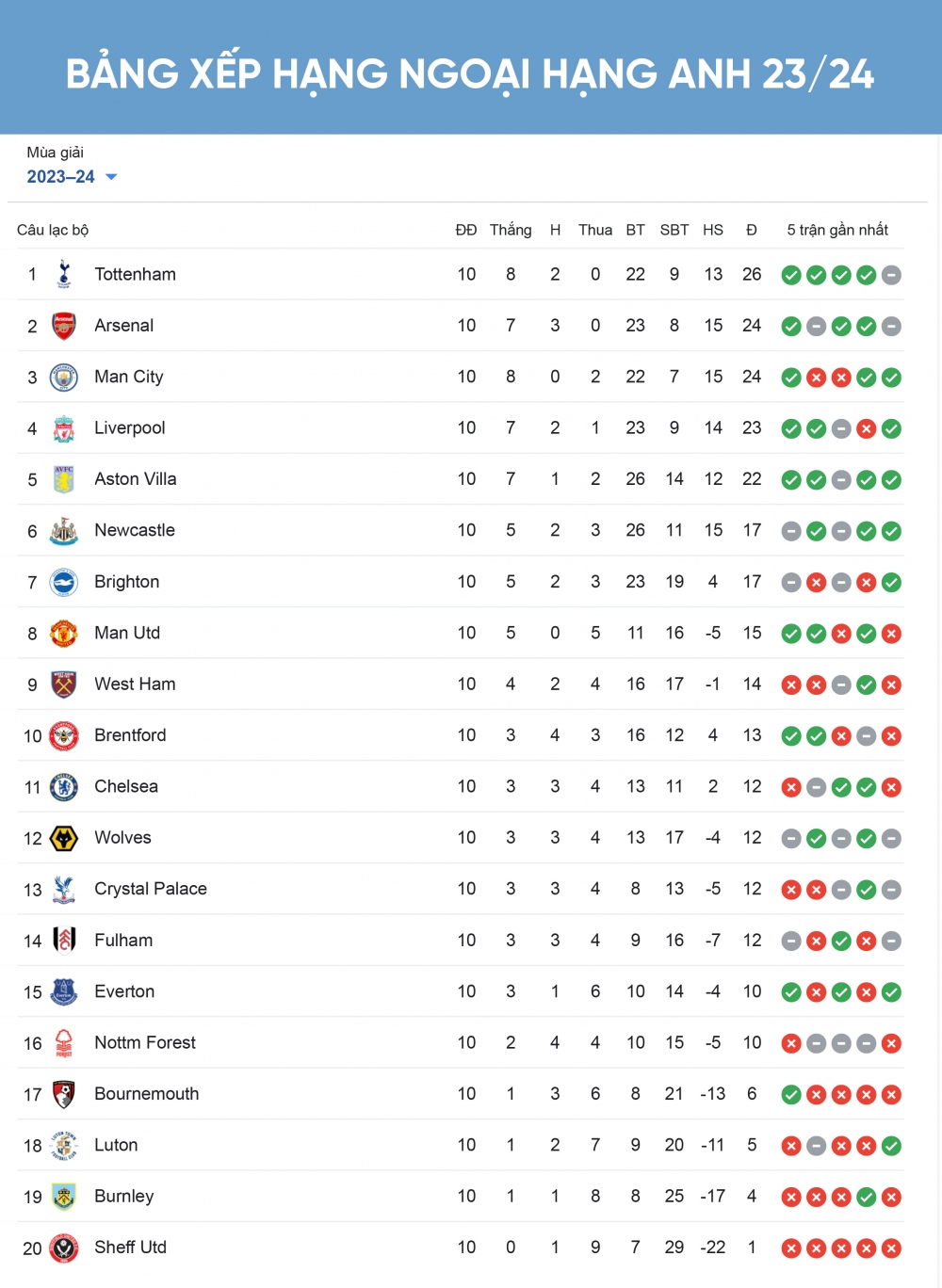Click the Man Utd club crest
Screen dimensions: 942x1288
[64, 634]
